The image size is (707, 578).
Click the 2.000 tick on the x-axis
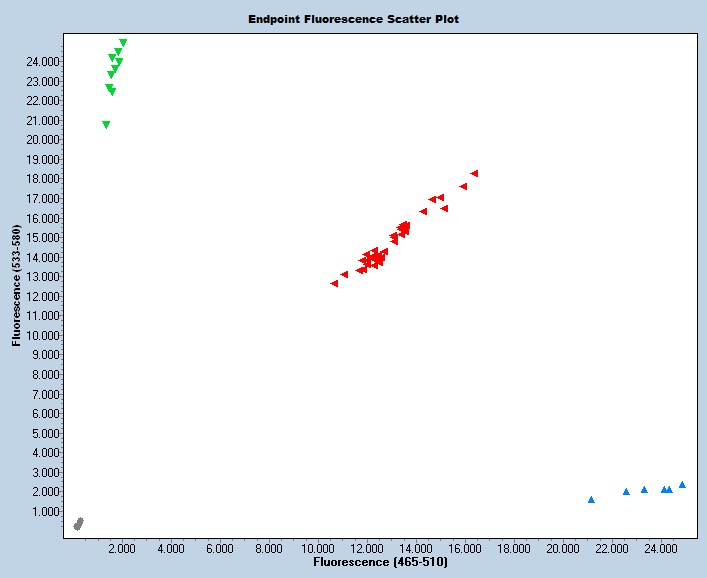(x=122, y=549)
